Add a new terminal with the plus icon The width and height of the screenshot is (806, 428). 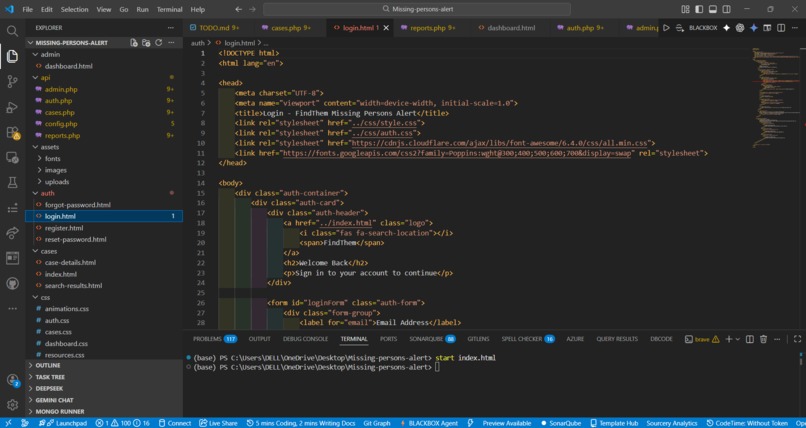click(728, 339)
